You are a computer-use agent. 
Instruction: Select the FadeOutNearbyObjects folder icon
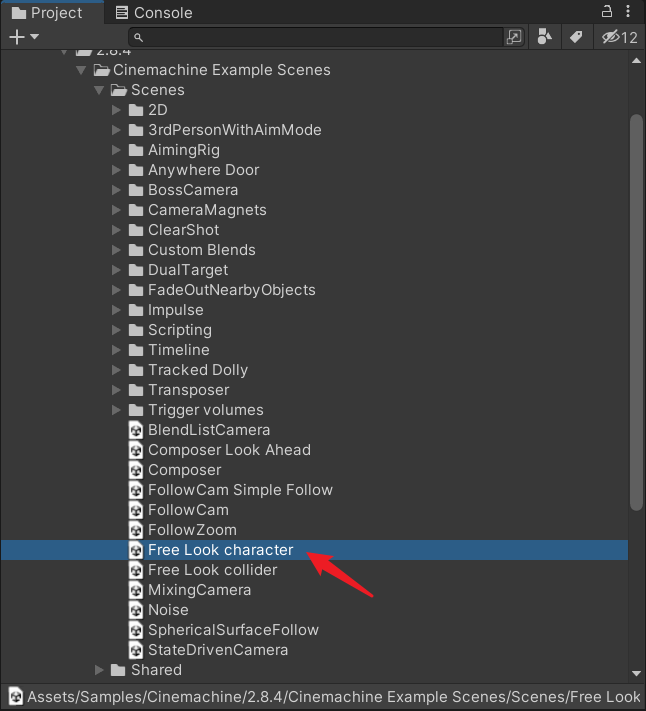click(136, 290)
